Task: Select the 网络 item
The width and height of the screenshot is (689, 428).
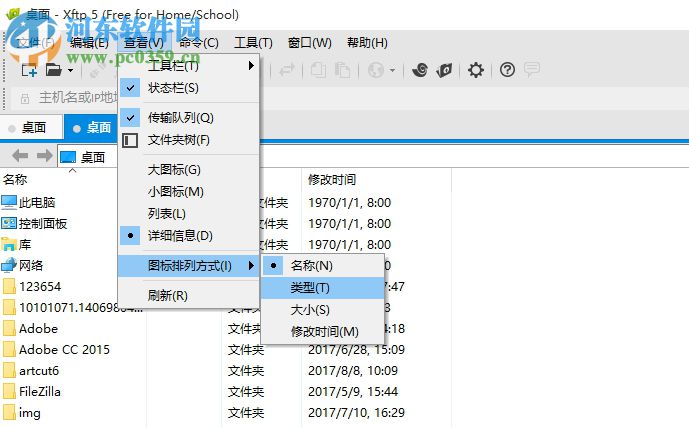Action: [x=22, y=265]
